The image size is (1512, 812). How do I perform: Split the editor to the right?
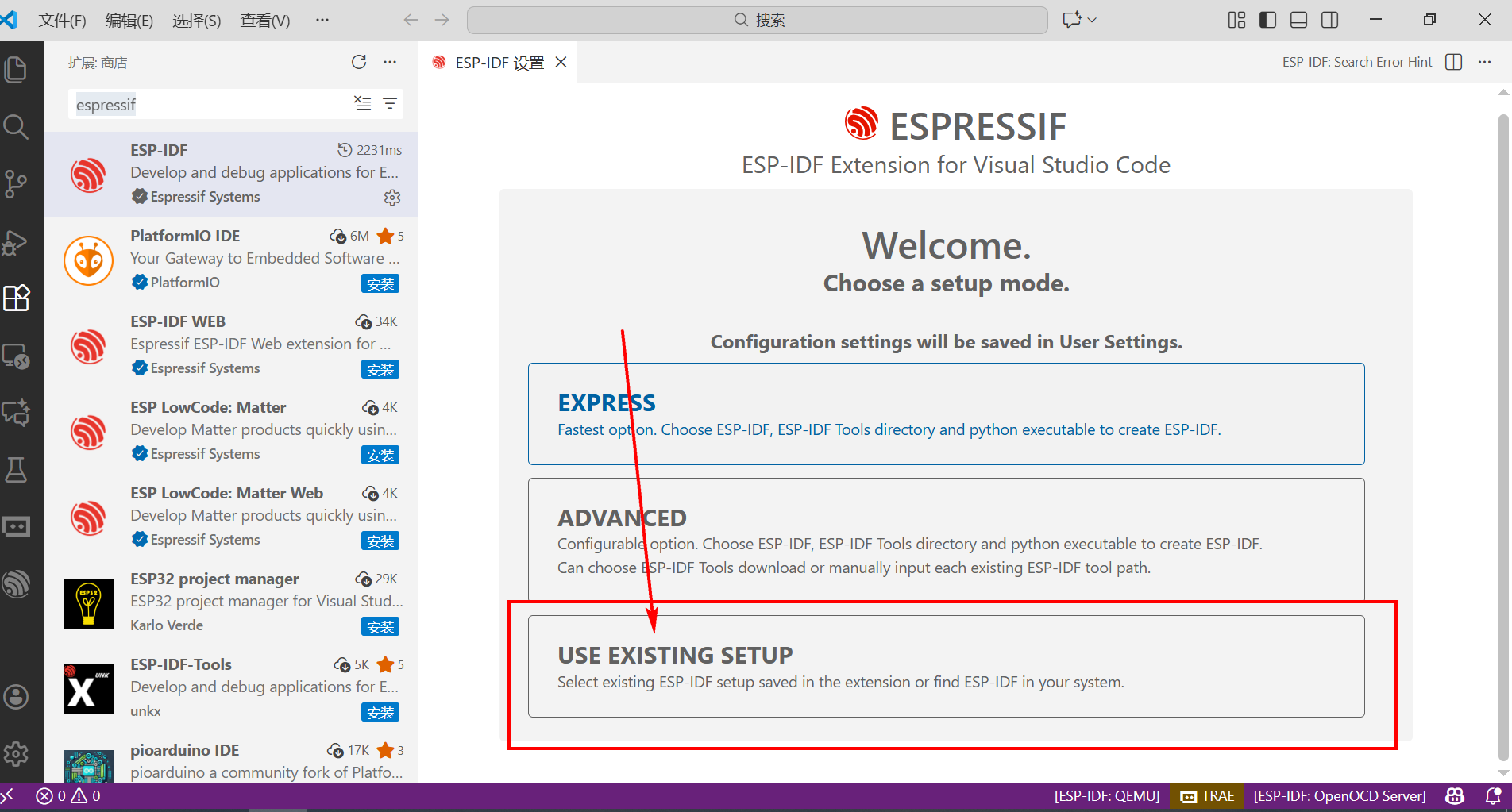[x=1454, y=62]
